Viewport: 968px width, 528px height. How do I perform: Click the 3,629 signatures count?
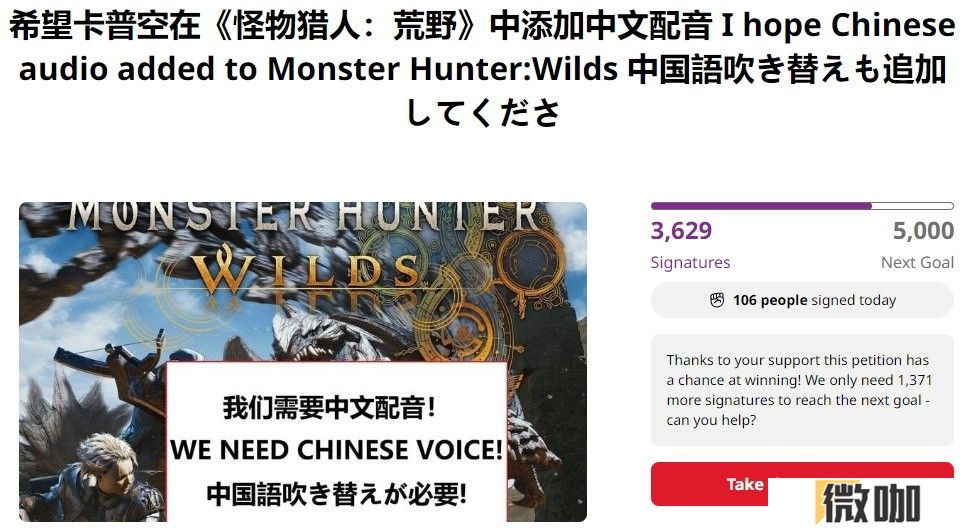point(681,231)
